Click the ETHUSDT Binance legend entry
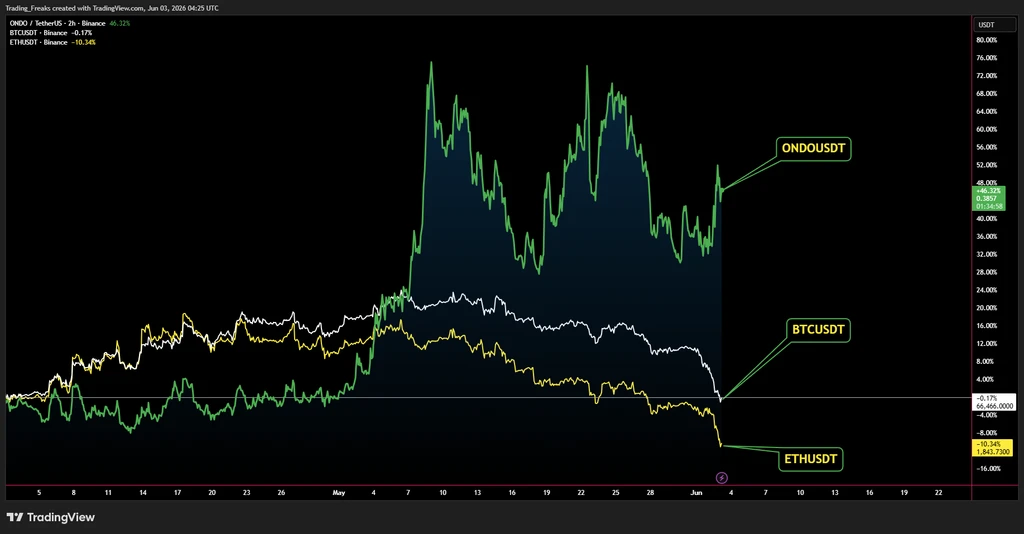 pyautogui.click(x=52, y=42)
